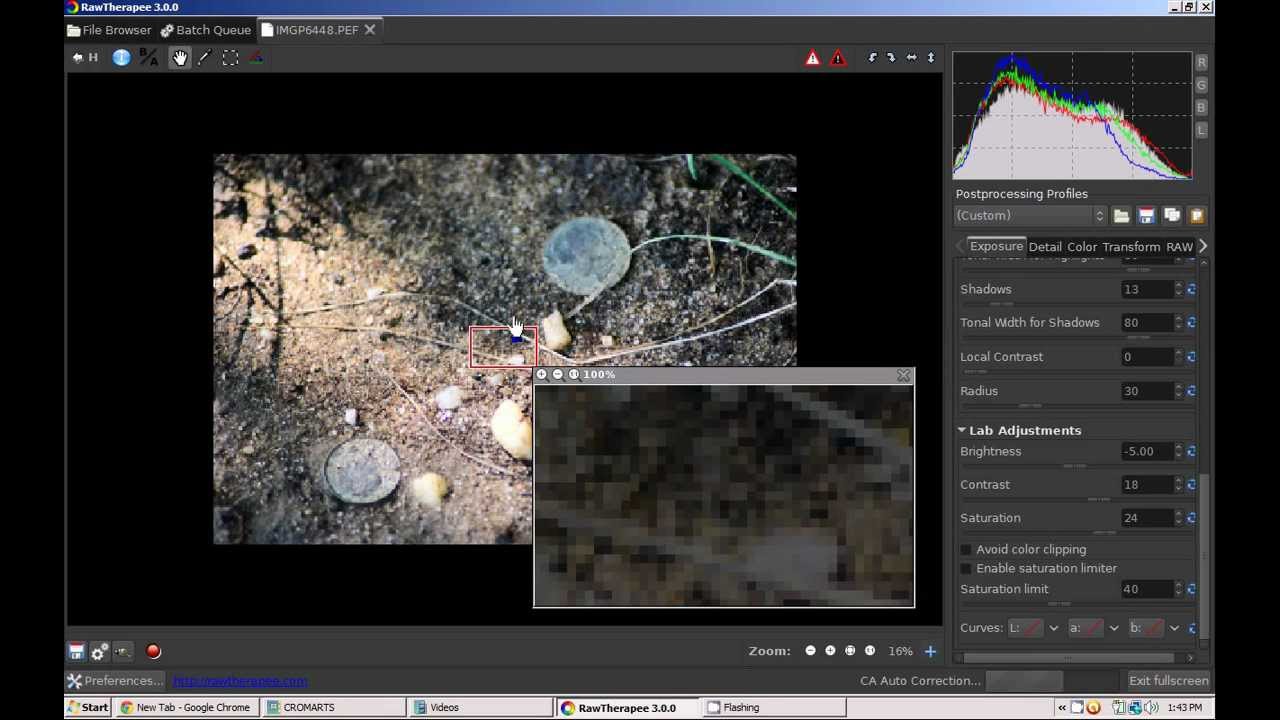Visit the rawtherapee.com link

(x=240, y=681)
